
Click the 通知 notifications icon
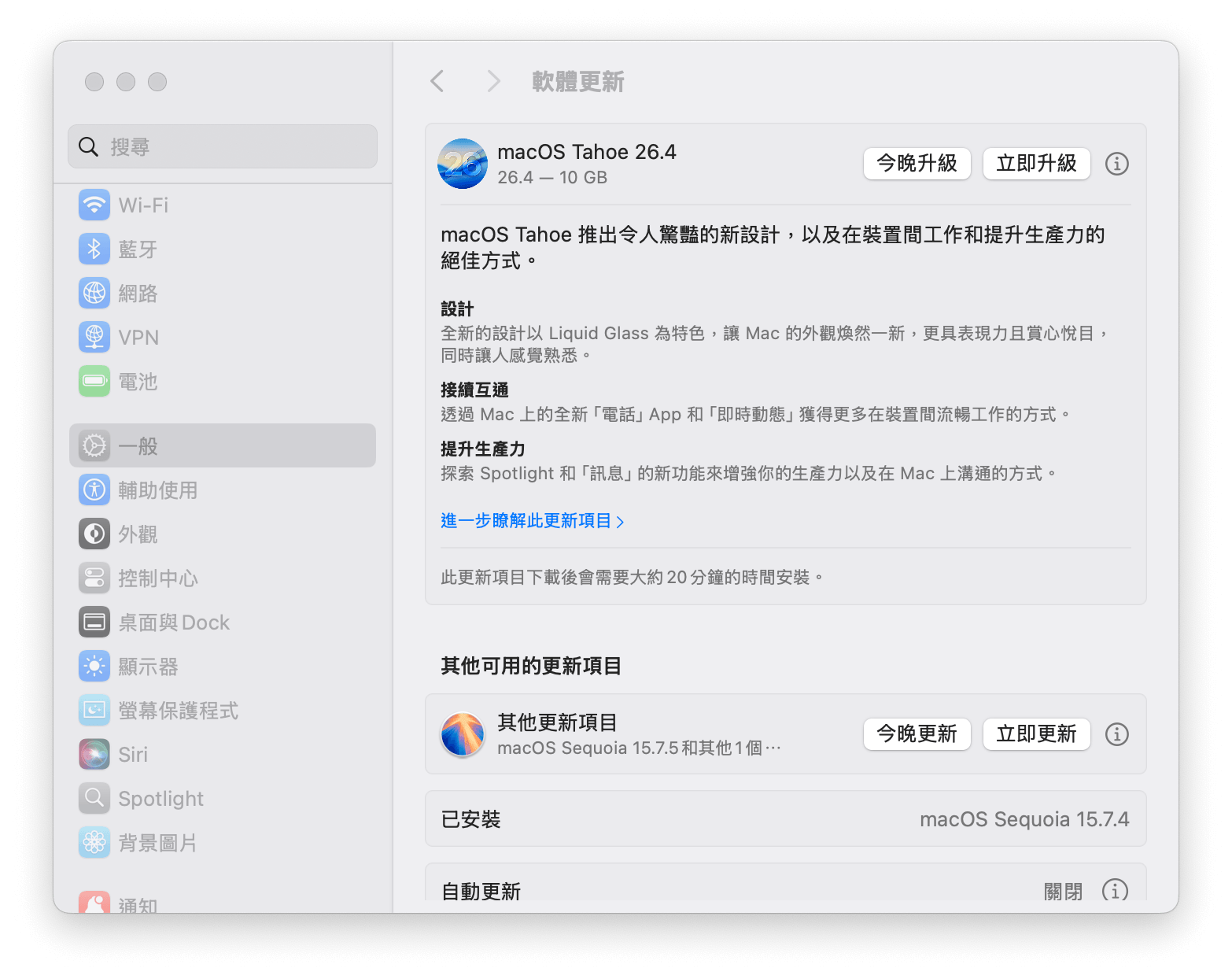(x=94, y=903)
